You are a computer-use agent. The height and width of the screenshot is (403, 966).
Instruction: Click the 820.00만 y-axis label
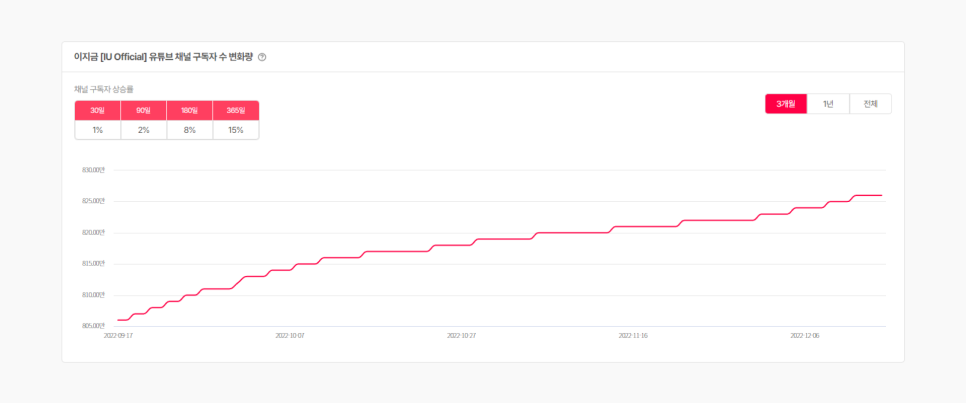(x=94, y=233)
